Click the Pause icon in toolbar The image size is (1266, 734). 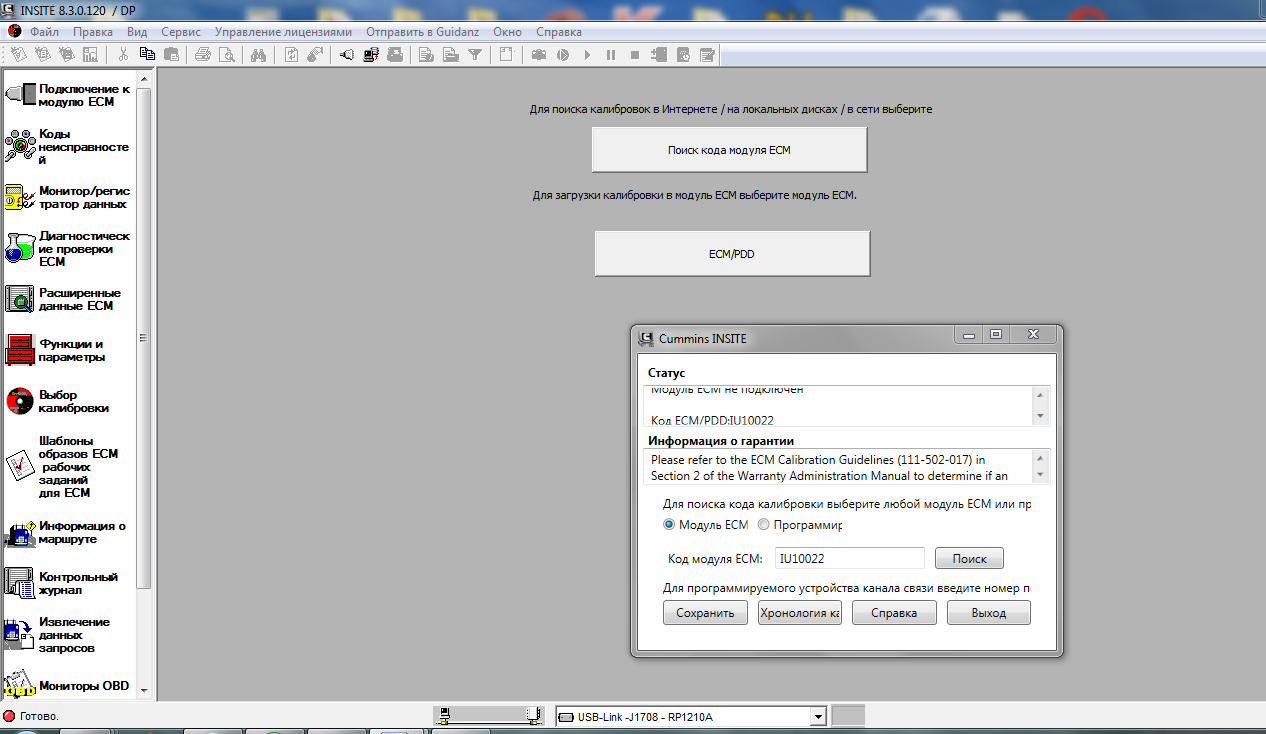611,55
